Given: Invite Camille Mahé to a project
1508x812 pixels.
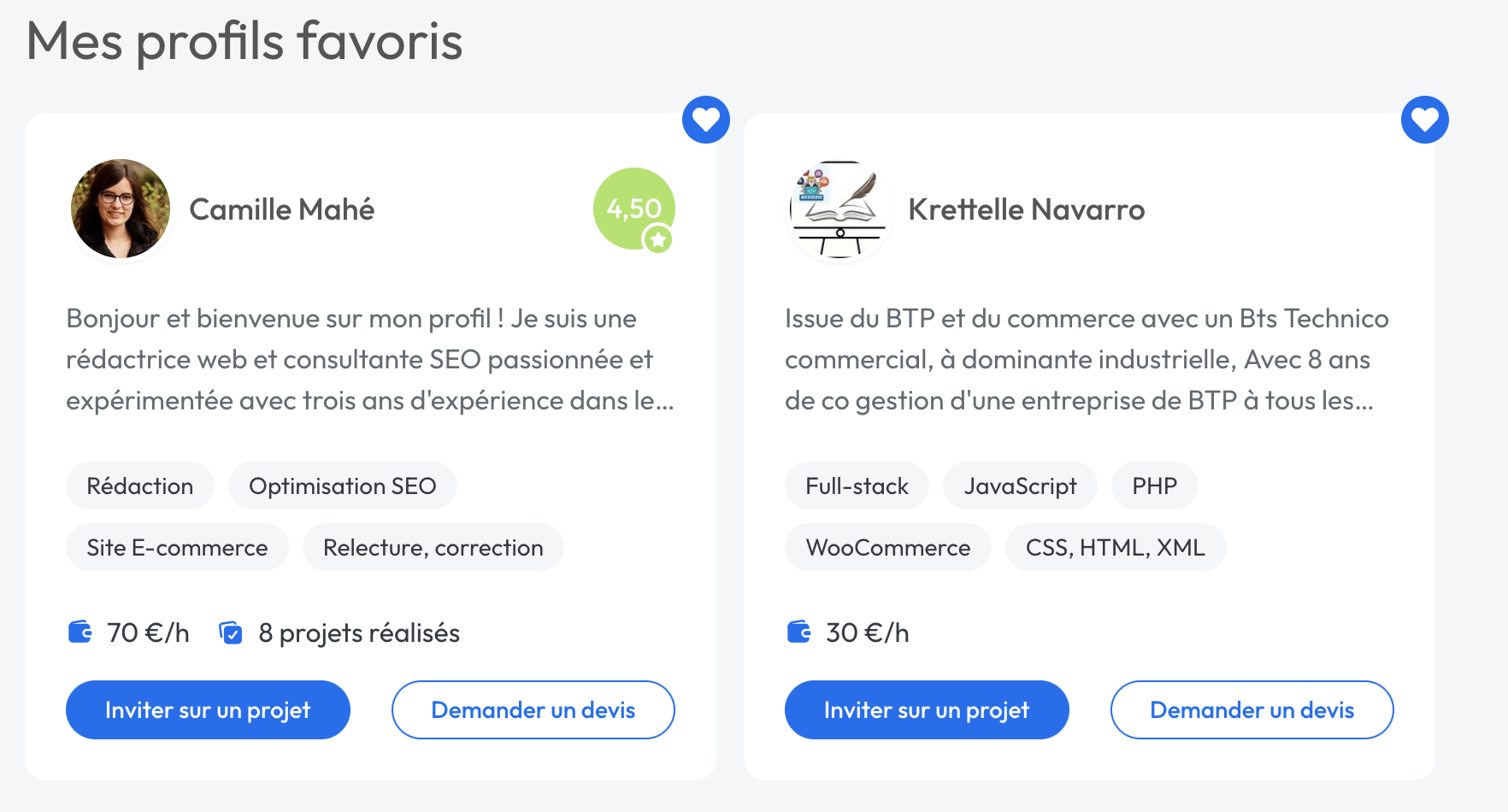Looking at the screenshot, I should 208,709.
